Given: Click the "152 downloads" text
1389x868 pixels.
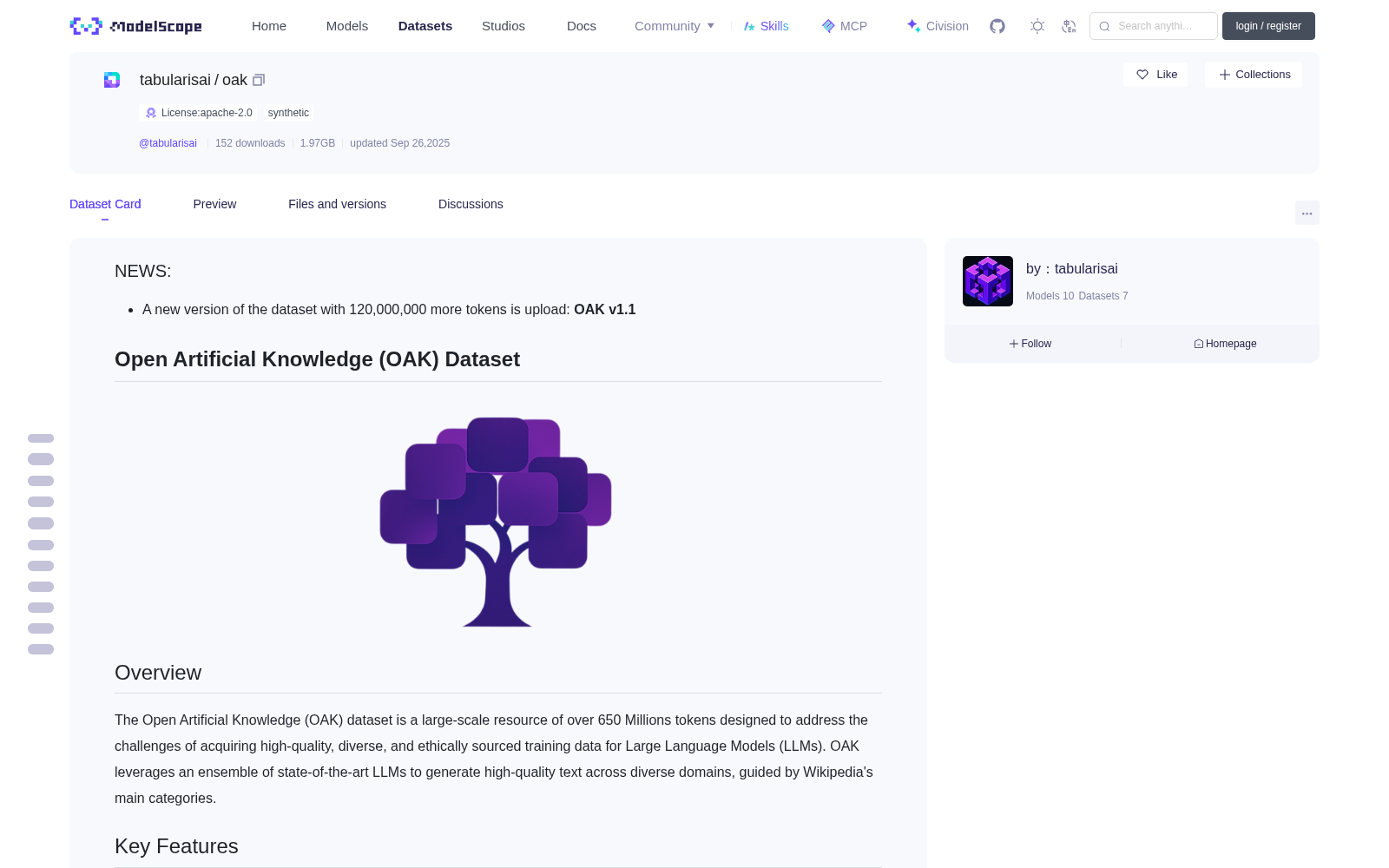Looking at the screenshot, I should click(250, 143).
